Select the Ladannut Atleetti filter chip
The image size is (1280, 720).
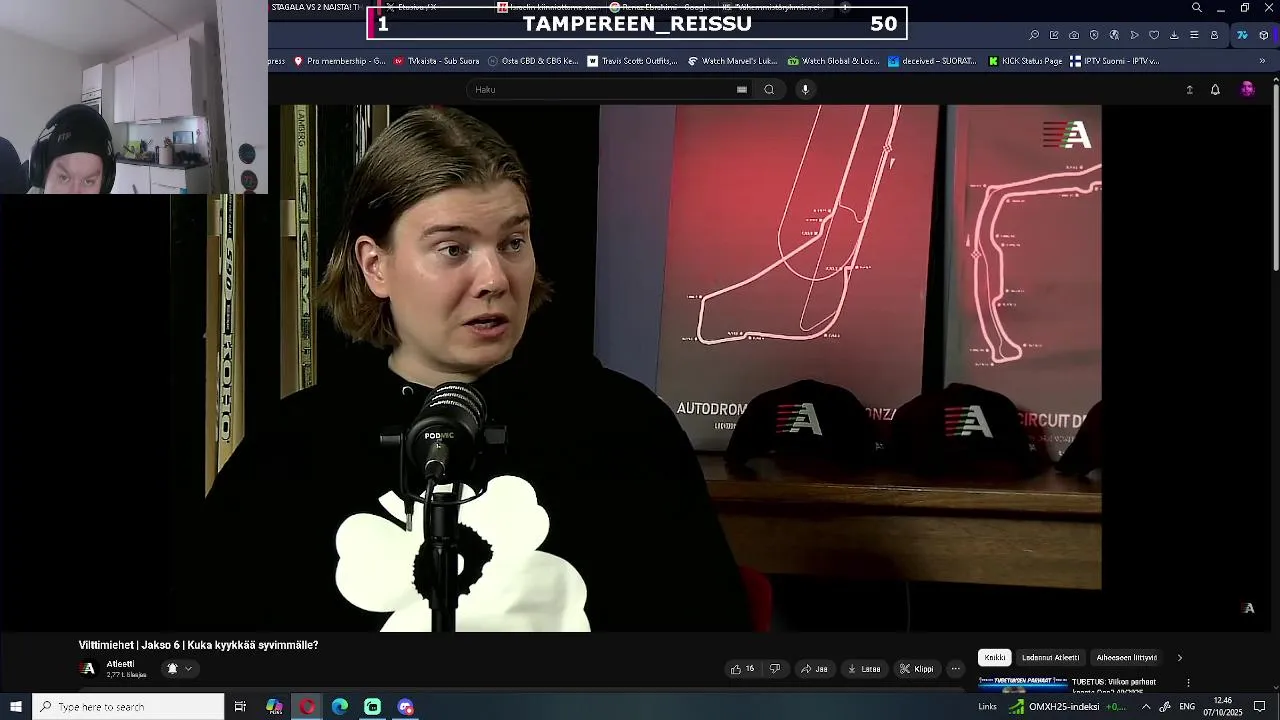click(x=1050, y=658)
